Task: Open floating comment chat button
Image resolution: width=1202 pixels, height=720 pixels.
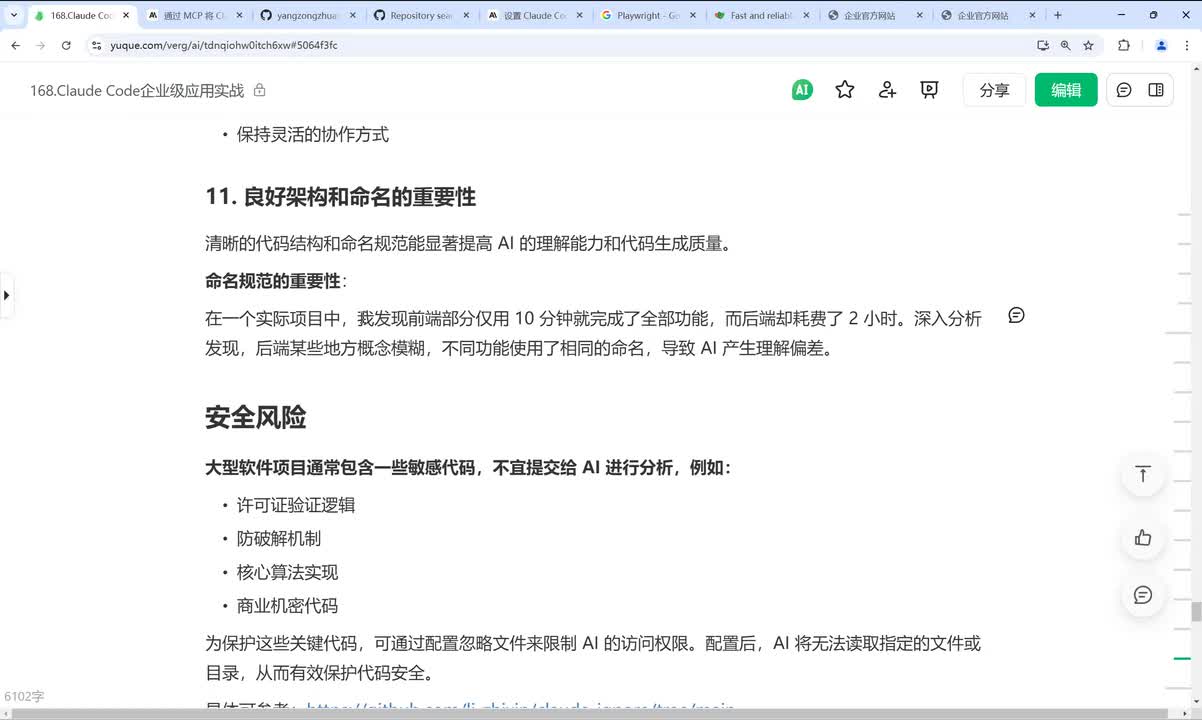Action: coord(1143,595)
